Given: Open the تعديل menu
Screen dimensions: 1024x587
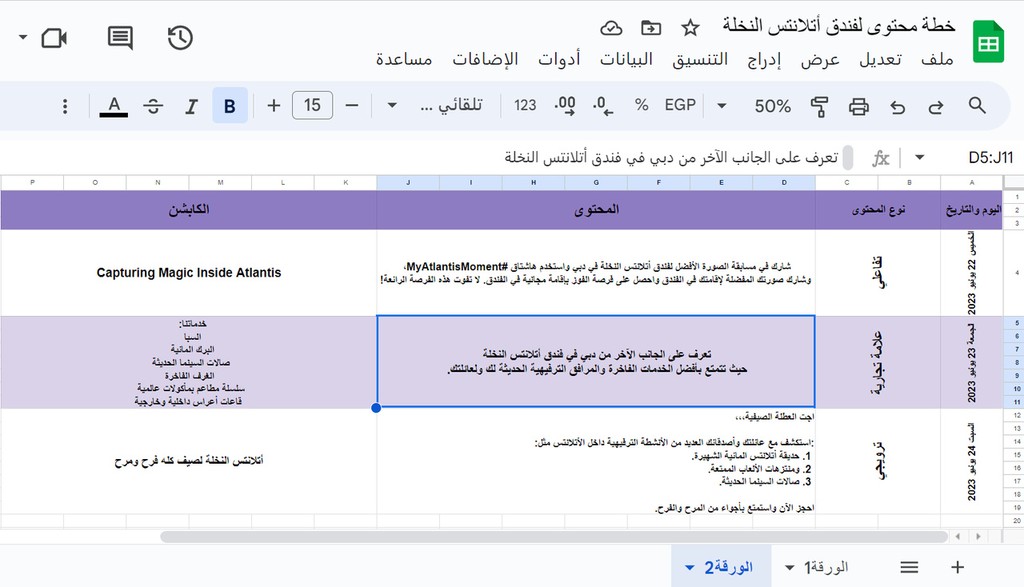Looking at the screenshot, I should click(880, 59).
